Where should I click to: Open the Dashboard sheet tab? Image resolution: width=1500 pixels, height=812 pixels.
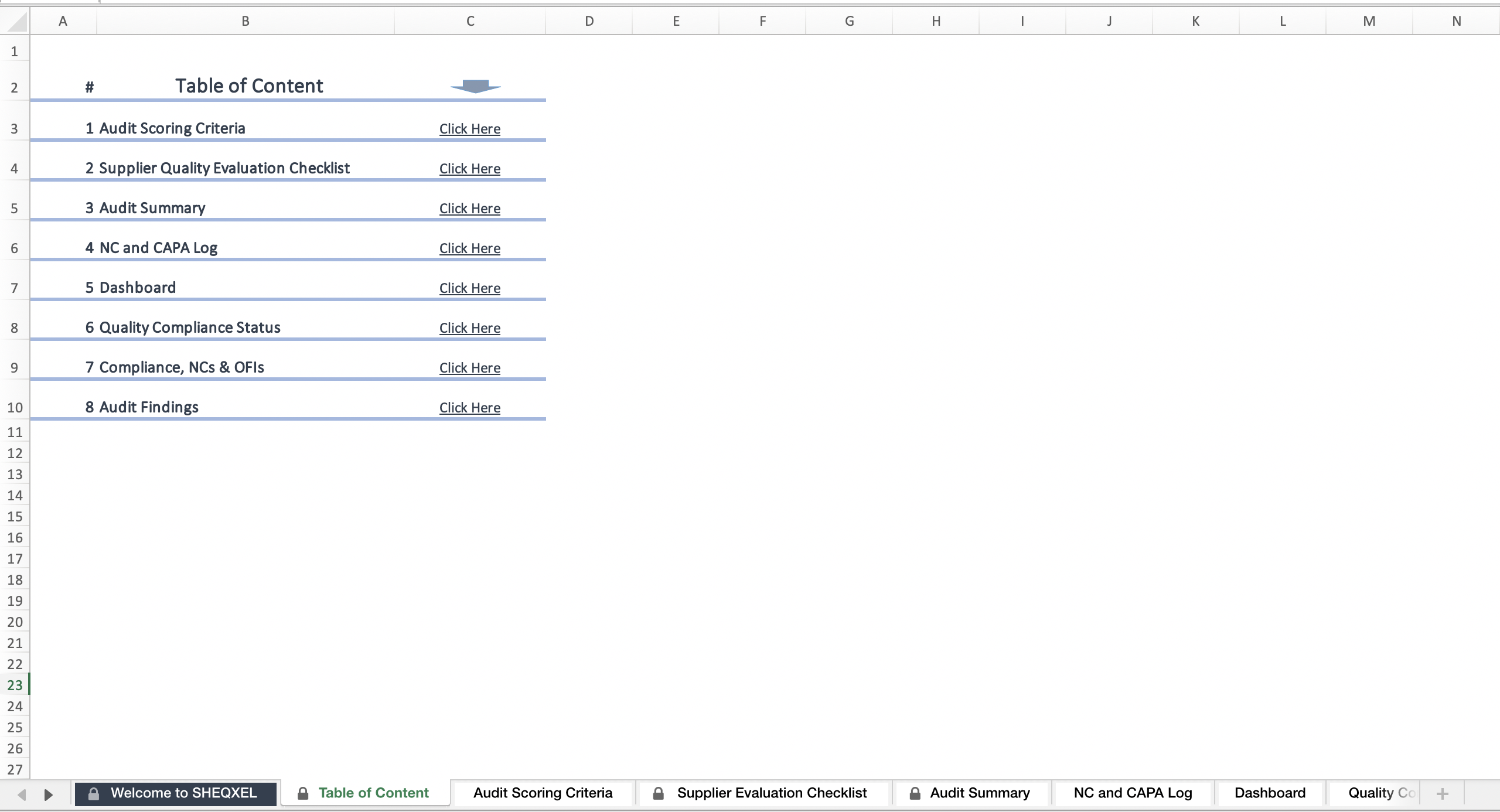click(1270, 793)
